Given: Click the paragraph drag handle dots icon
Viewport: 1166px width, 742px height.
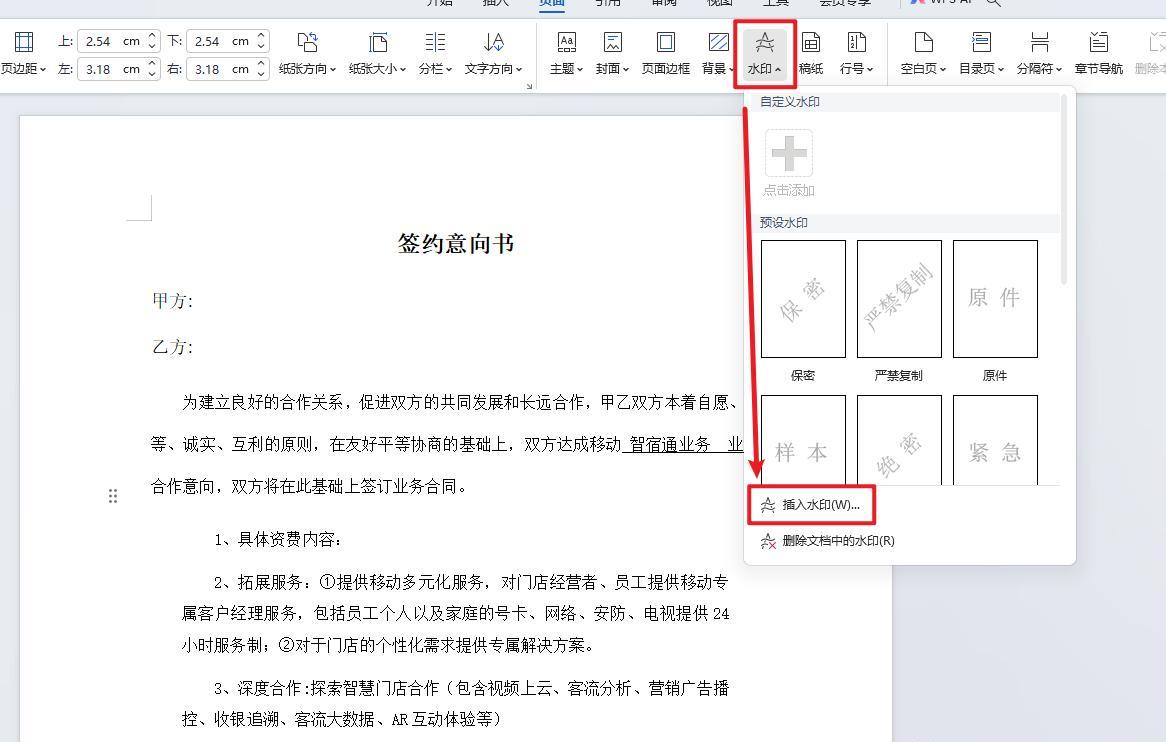Looking at the screenshot, I should [113, 496].
